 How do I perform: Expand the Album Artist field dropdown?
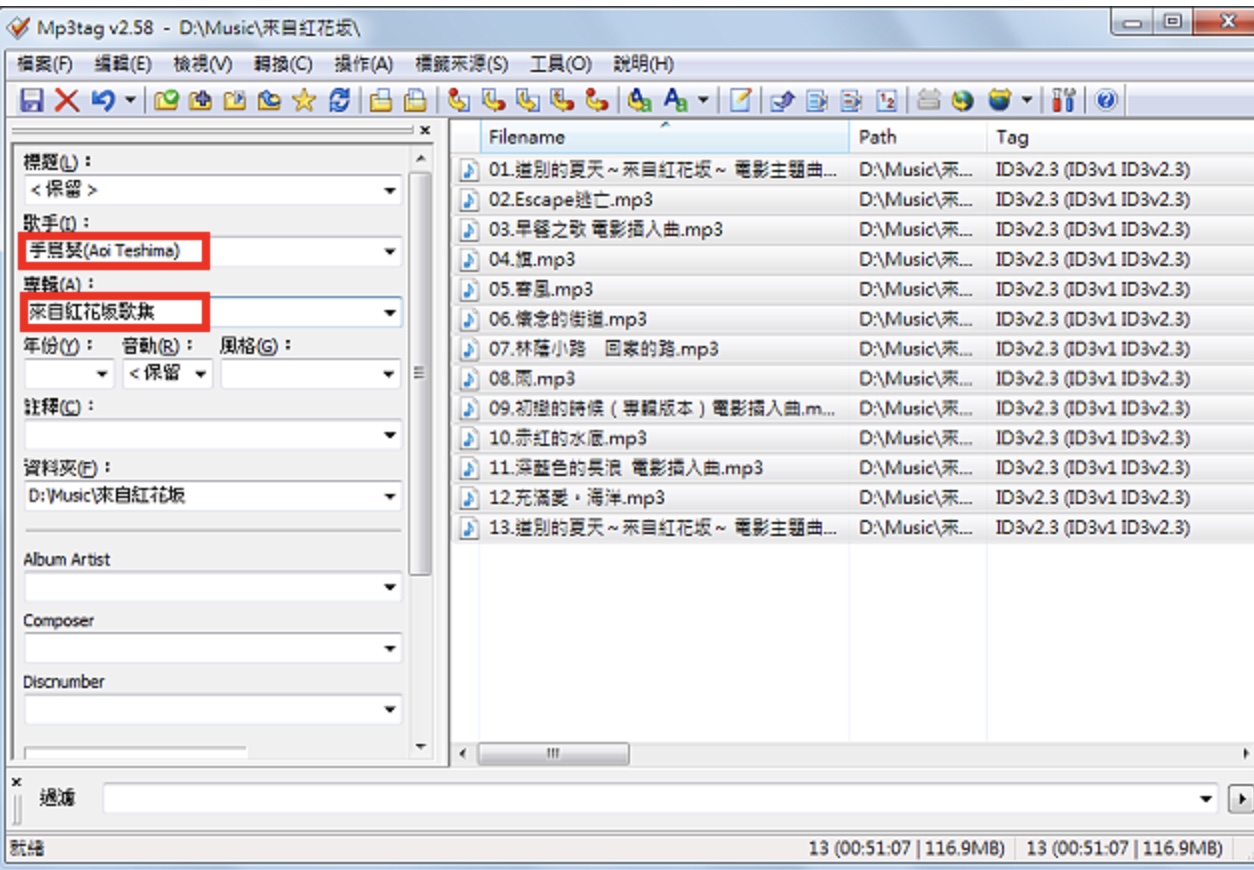coord(390,587)
